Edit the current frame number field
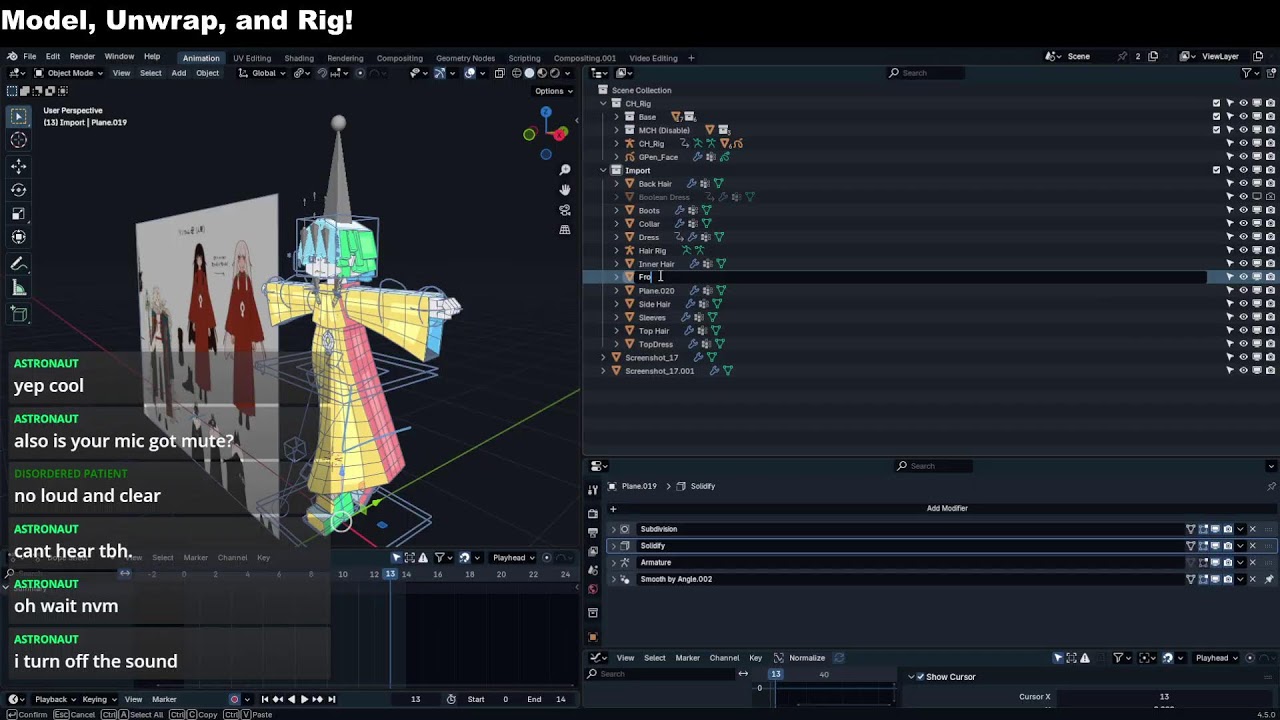Image resolution: width=1280 pixels, height=720 pixels. point(415,699)
